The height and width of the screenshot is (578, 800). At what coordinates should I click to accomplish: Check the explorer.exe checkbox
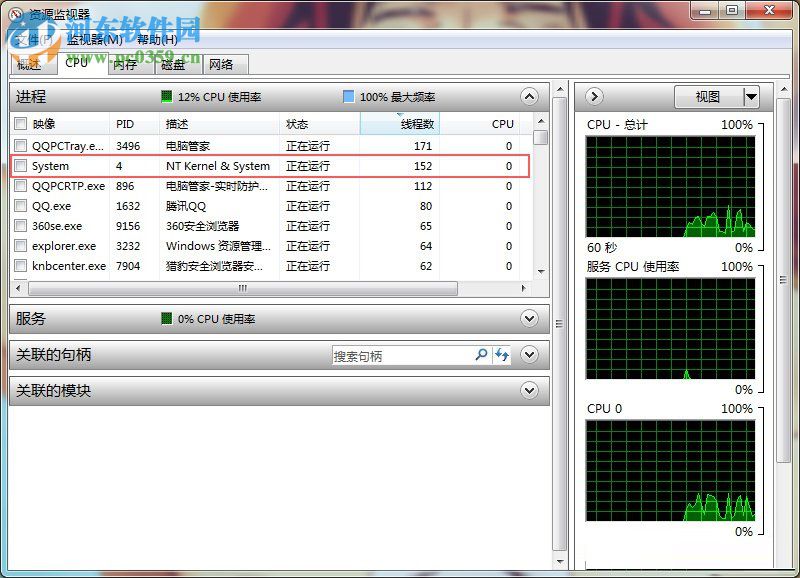click(20, 246)
